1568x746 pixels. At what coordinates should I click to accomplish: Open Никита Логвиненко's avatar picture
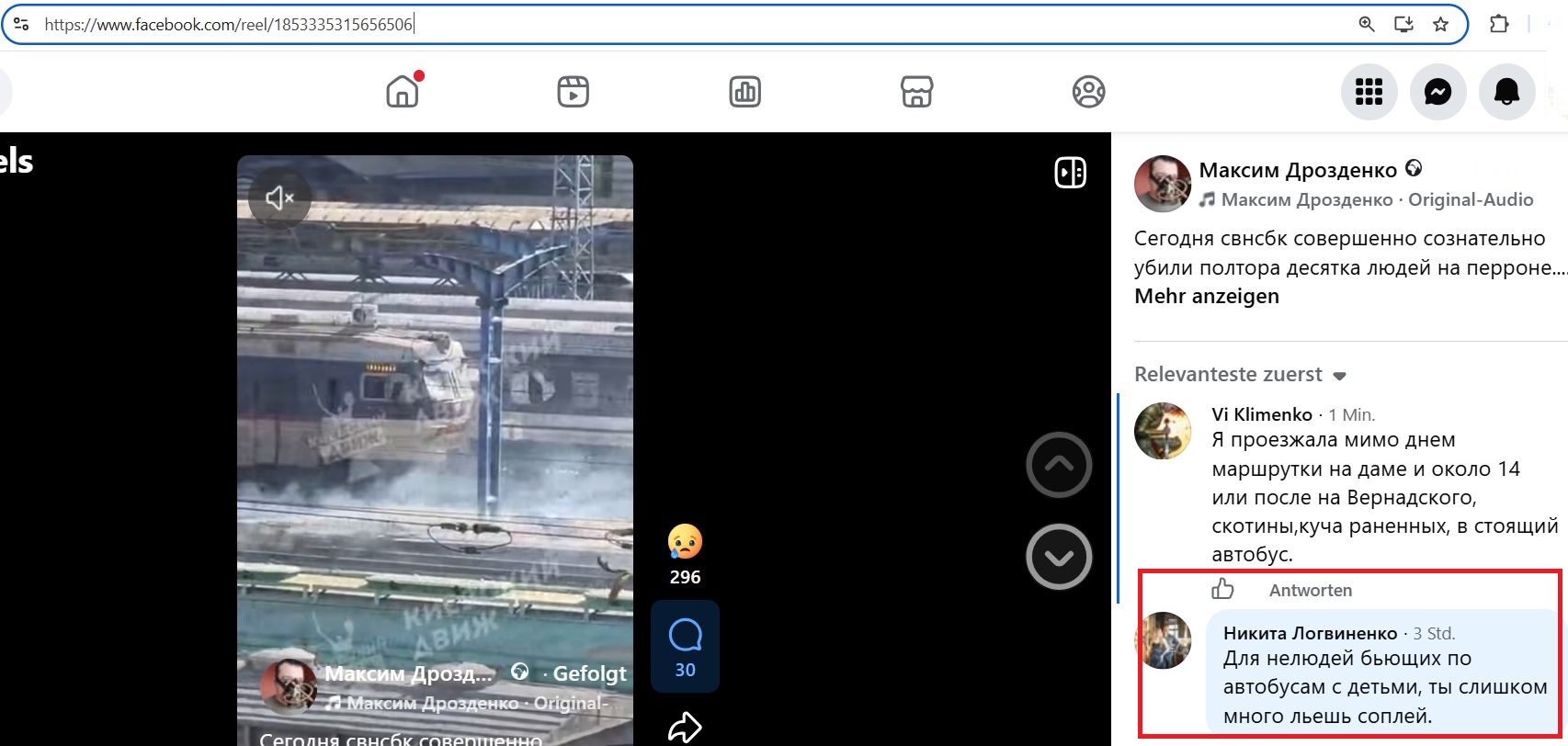1163,640
